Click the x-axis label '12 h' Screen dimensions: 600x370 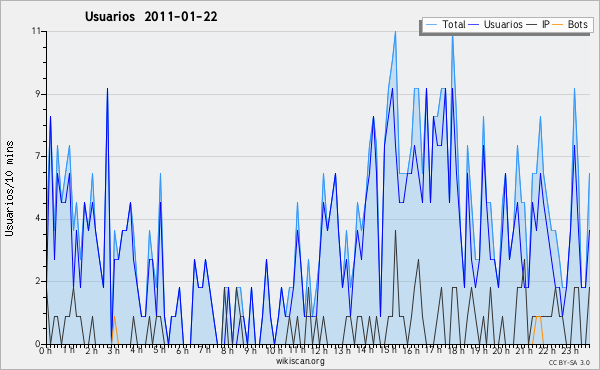[319, 351]
